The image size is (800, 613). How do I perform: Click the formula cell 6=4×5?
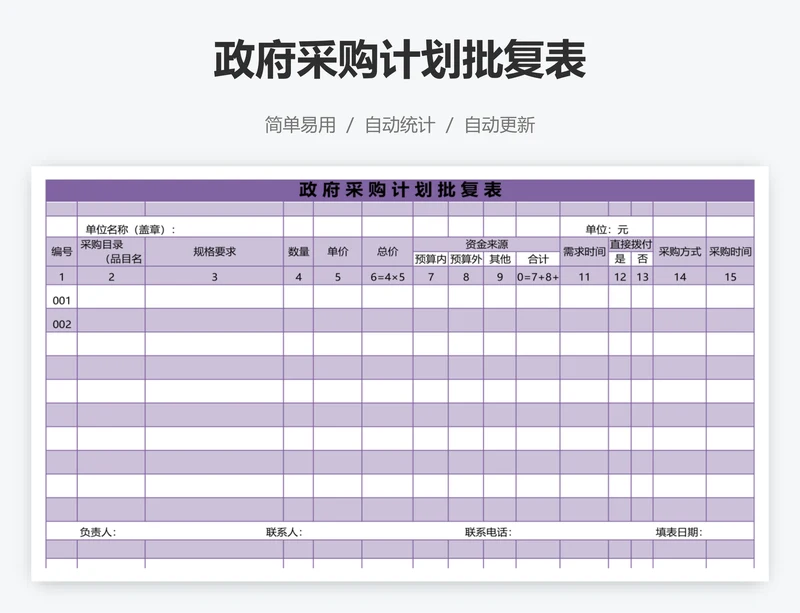click(388, 277)
